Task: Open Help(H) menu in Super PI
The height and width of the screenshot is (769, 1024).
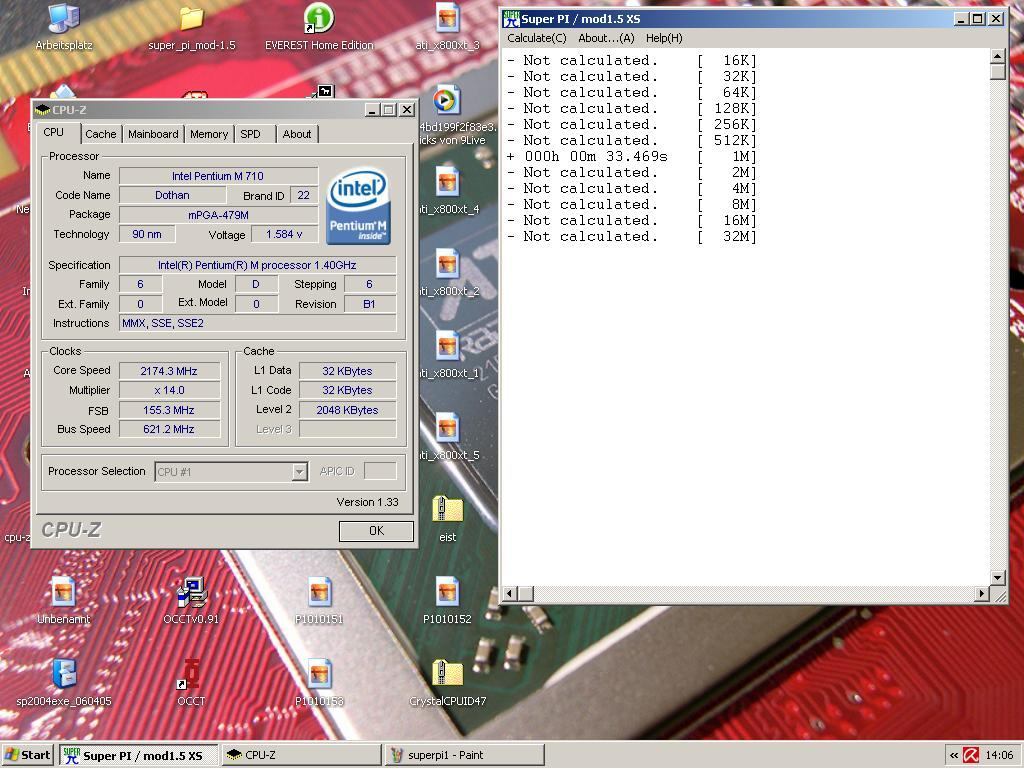Action: click(x=664, y=38)
